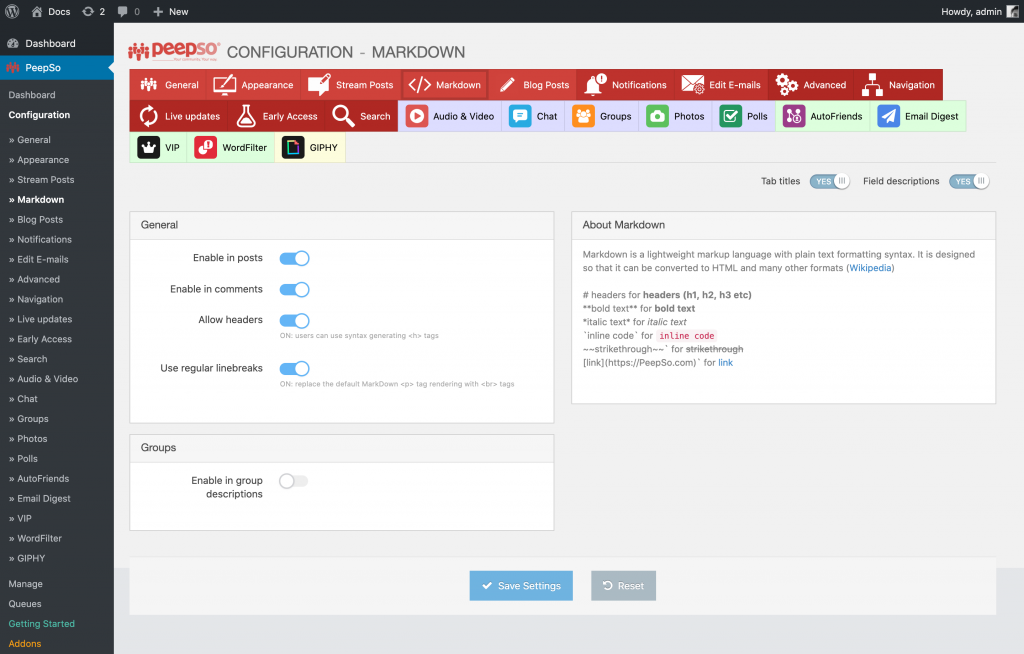Viewport: 1024px width, 654px height.
Task: Click the Blog Posts pencil icon
Action: click(x=507, y=84)
